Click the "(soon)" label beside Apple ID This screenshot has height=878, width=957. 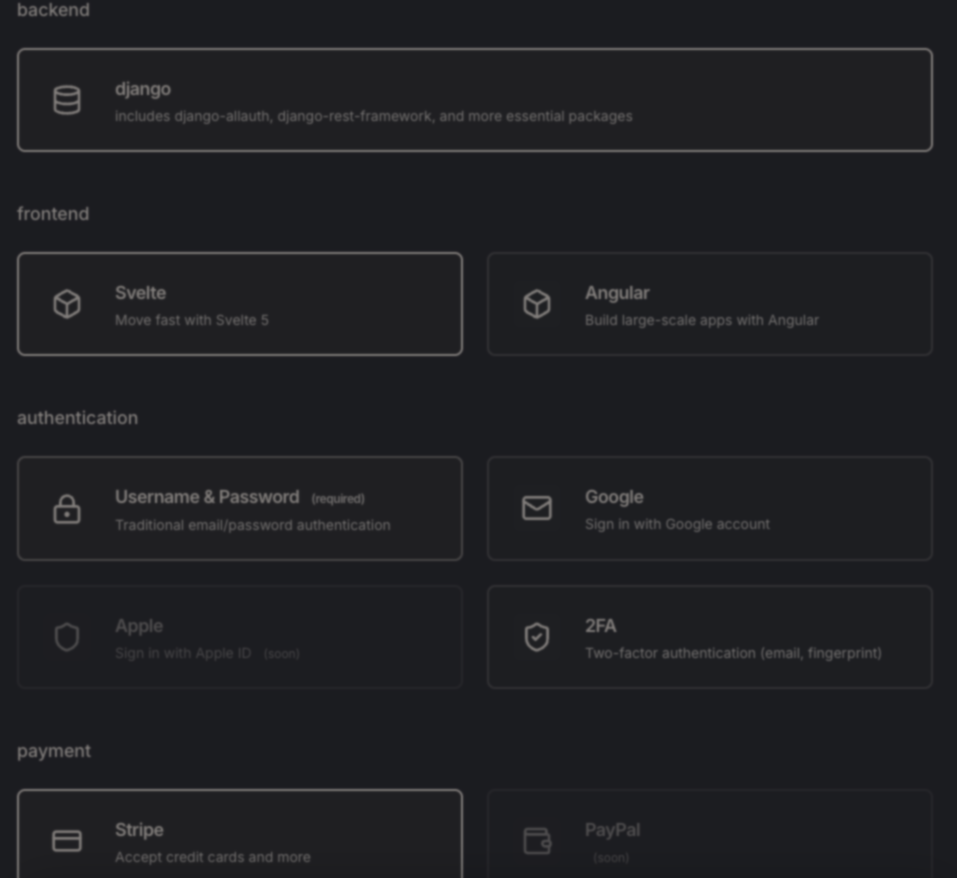pyautogui.click(x=282, y=654)
